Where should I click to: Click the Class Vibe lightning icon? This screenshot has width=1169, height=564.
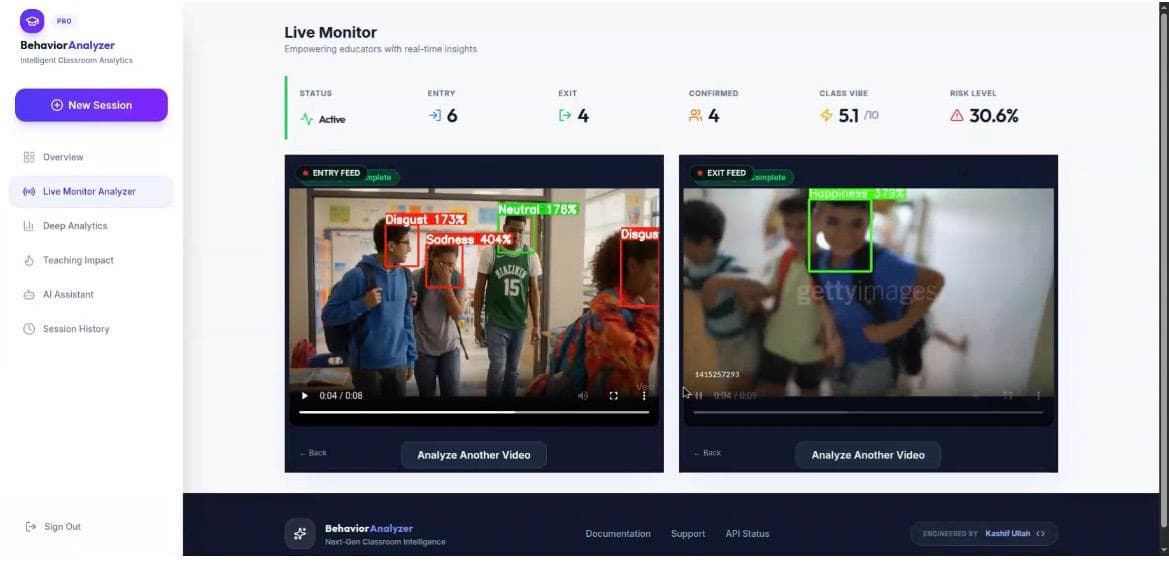[x=826, y=115]
